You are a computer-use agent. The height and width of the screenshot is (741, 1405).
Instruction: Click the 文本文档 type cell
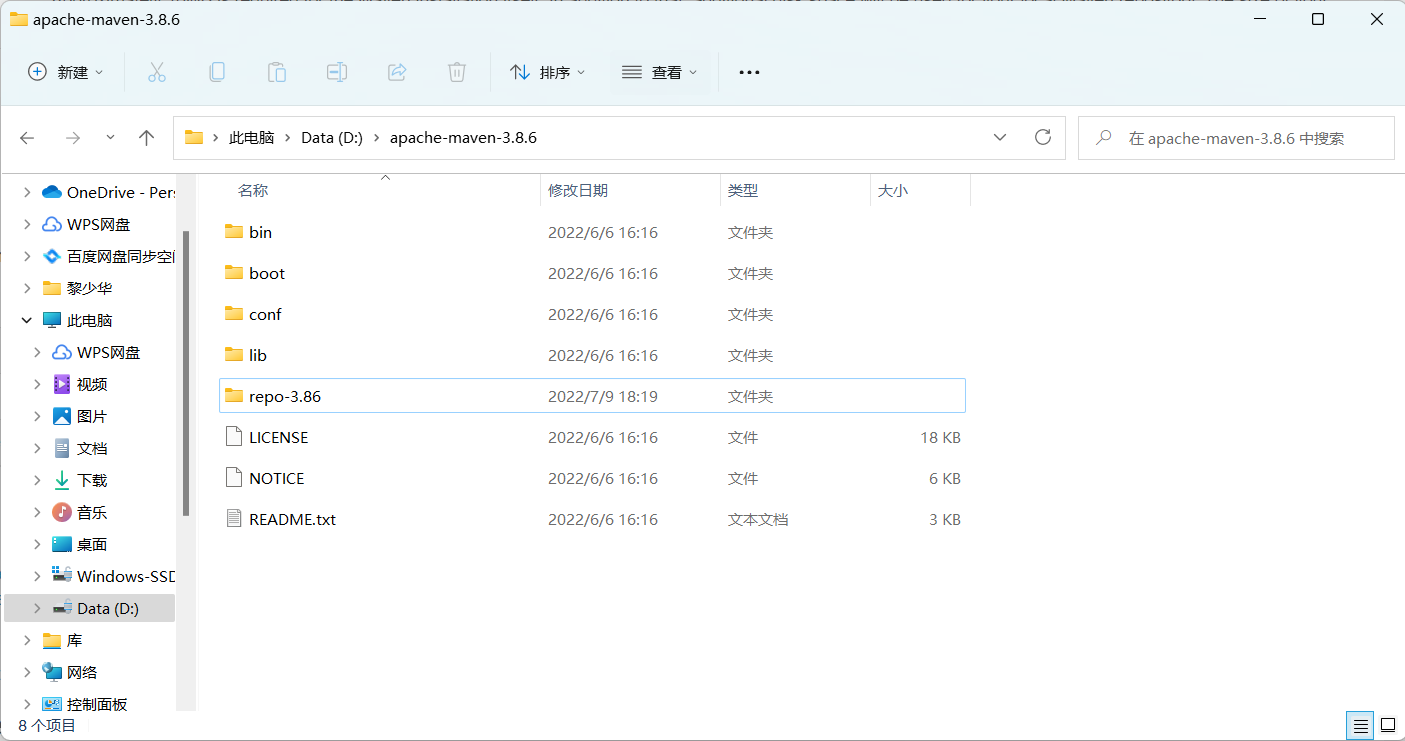(758, 519)
